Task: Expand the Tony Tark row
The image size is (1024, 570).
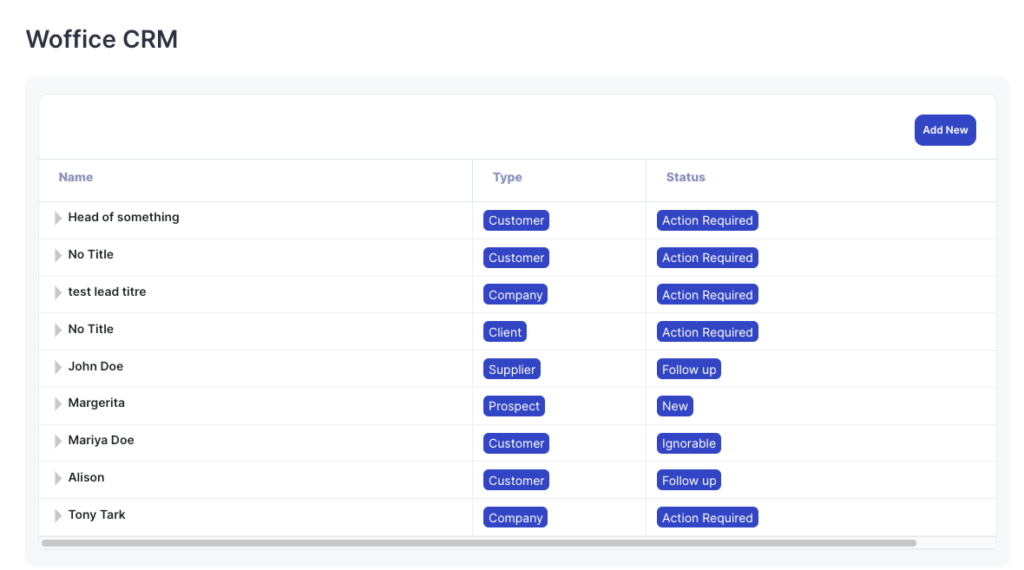Action: [58, 516]
